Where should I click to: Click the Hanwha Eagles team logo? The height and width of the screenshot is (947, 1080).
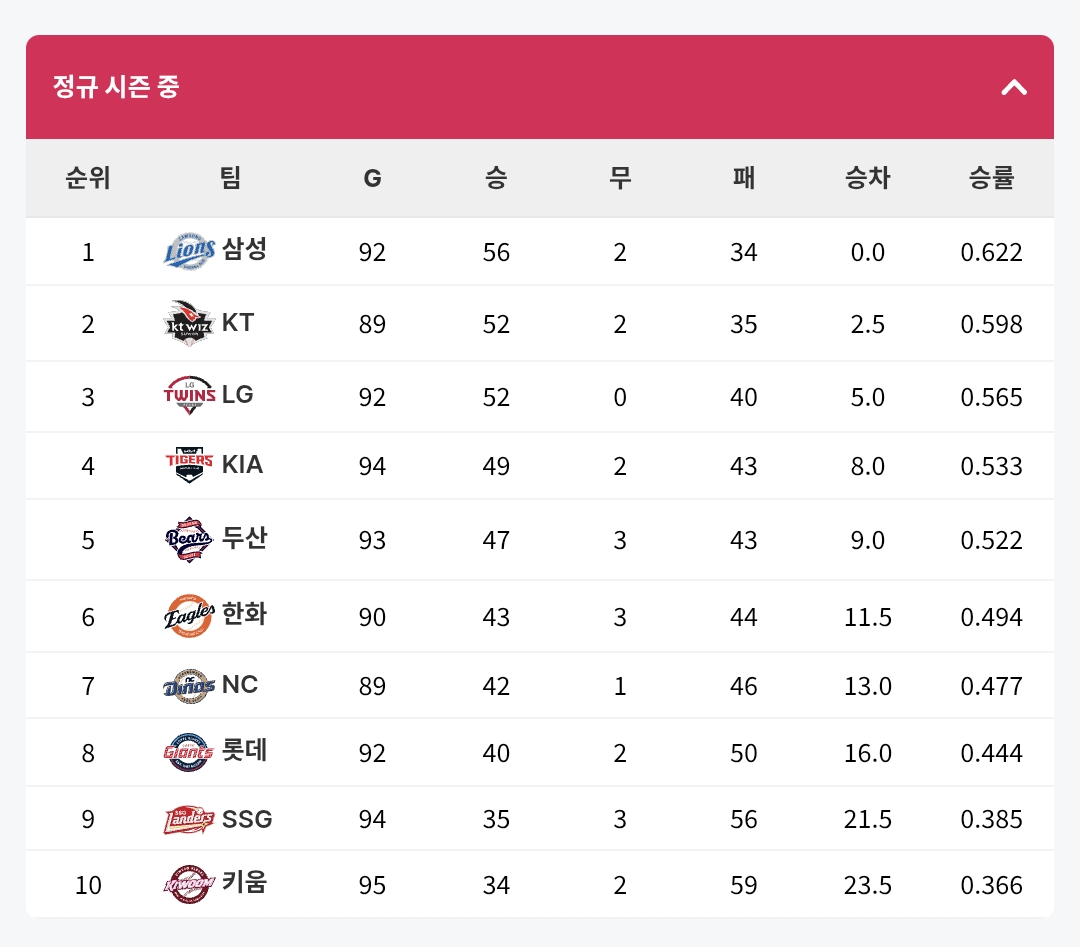click(x=189, y=616)
